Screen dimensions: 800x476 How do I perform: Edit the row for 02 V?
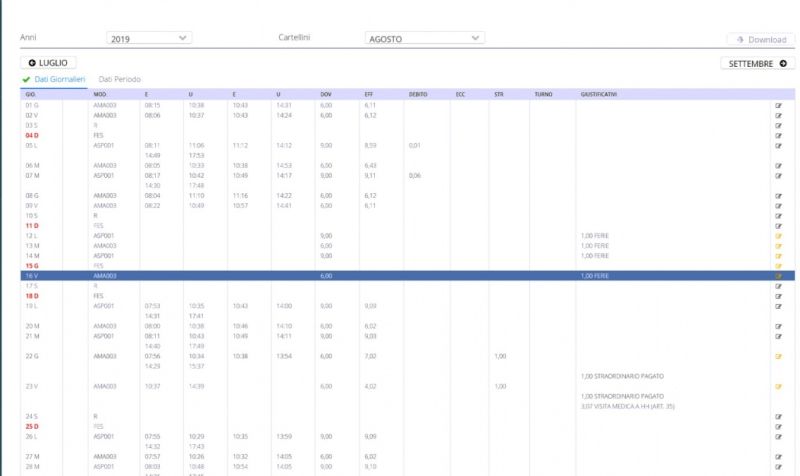click(778, 116)
